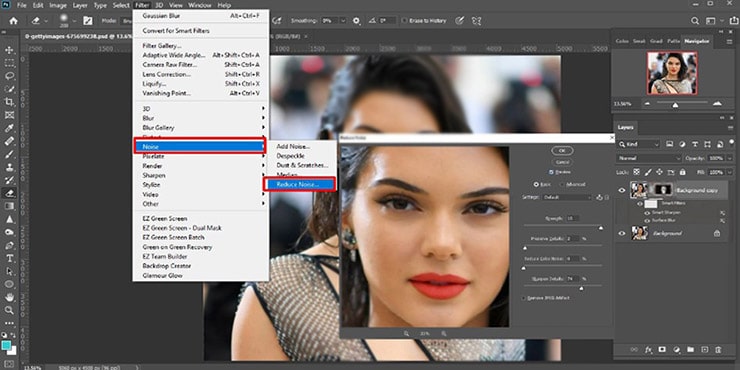
Task: Click the Home icon in options bar
Action: point(13,21)
